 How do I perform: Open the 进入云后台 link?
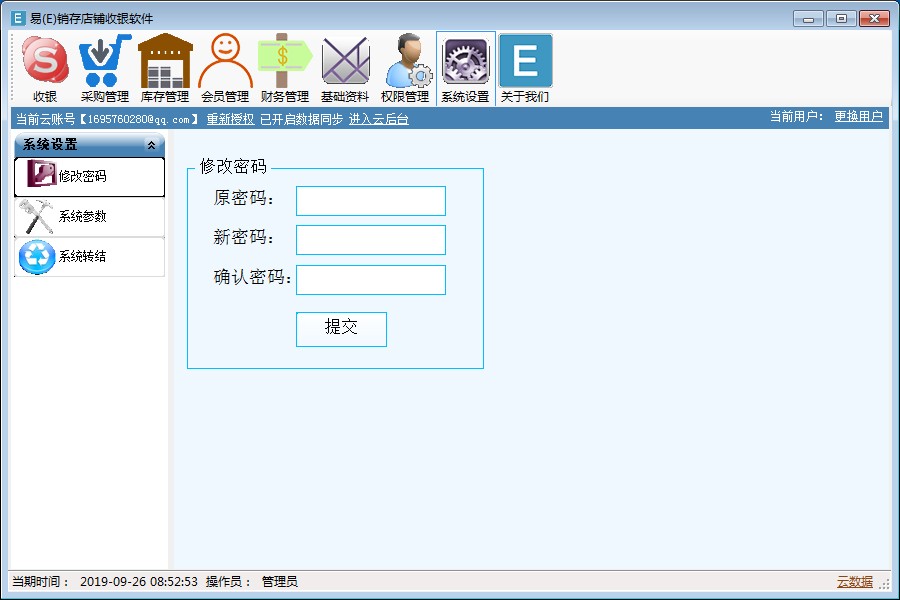[x=379, y=119]
